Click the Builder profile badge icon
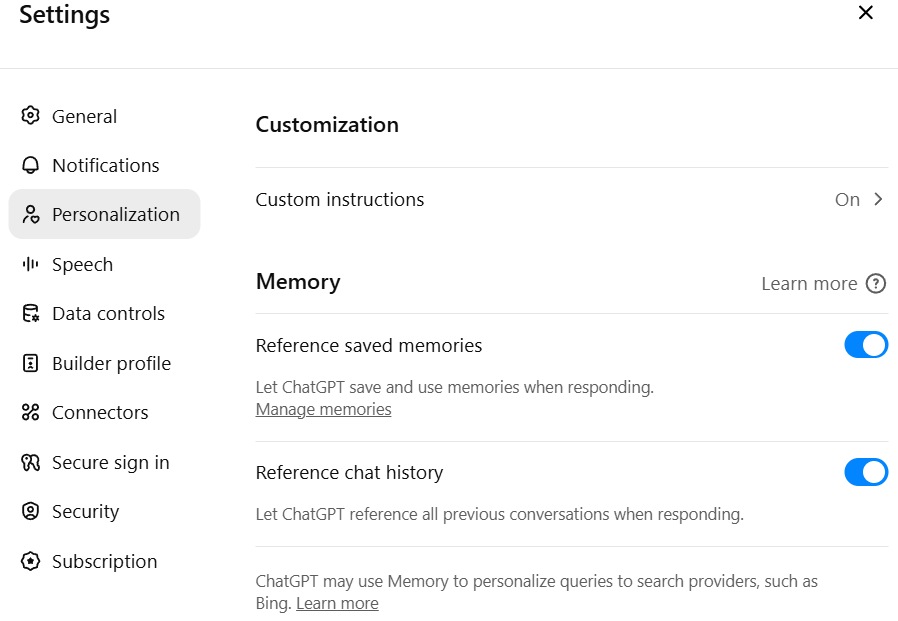The height and width of the screenshot is (621, 898). click(31, 363)
